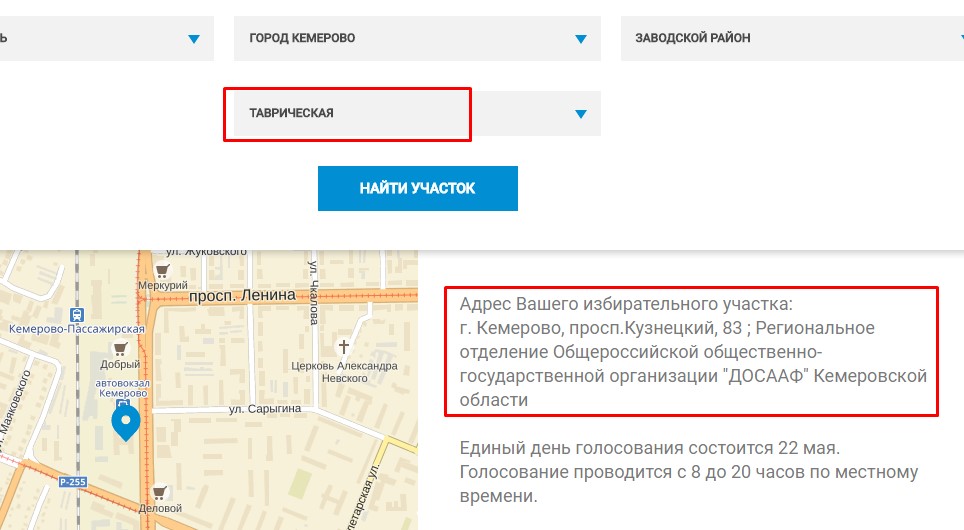964x530 pixels.
Task: Click the ул. Маяковского street label
Action: click(14, 411)
